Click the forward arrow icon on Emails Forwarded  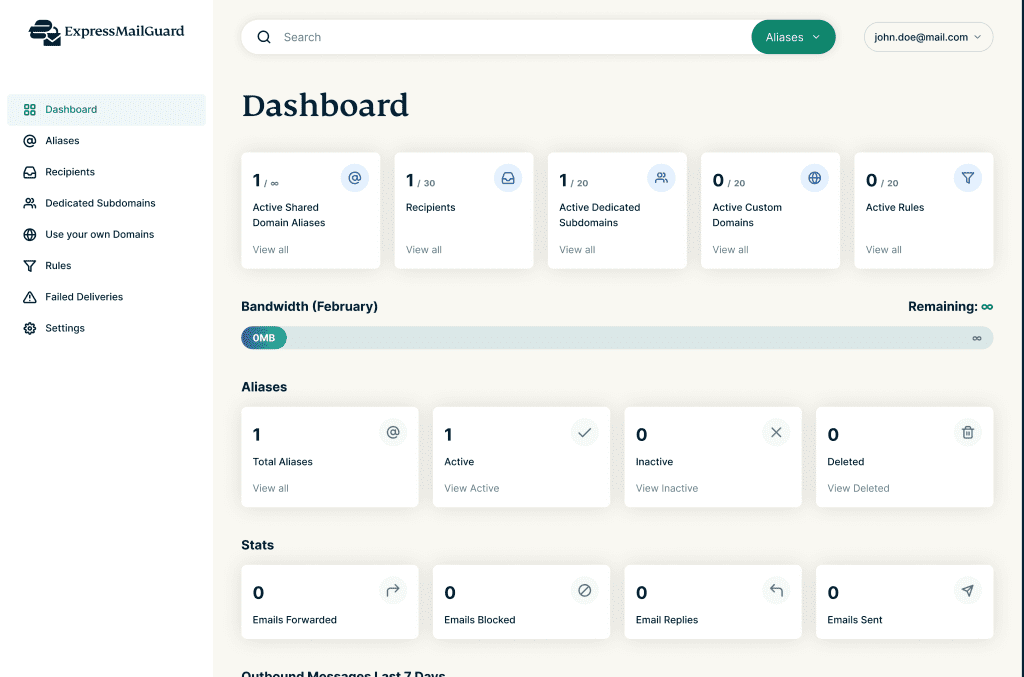pyautogui.click(x=392, y=590)
